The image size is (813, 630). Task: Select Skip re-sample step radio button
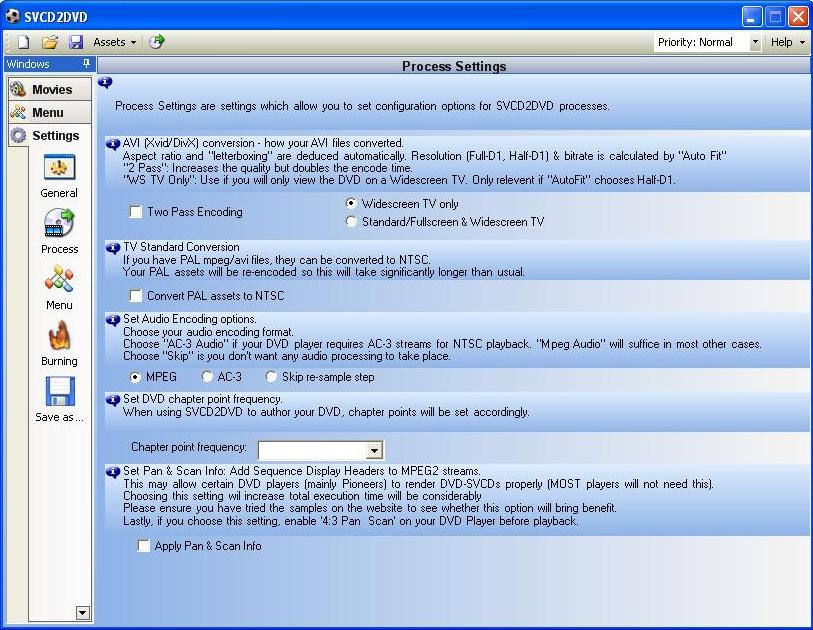[271, 377]
